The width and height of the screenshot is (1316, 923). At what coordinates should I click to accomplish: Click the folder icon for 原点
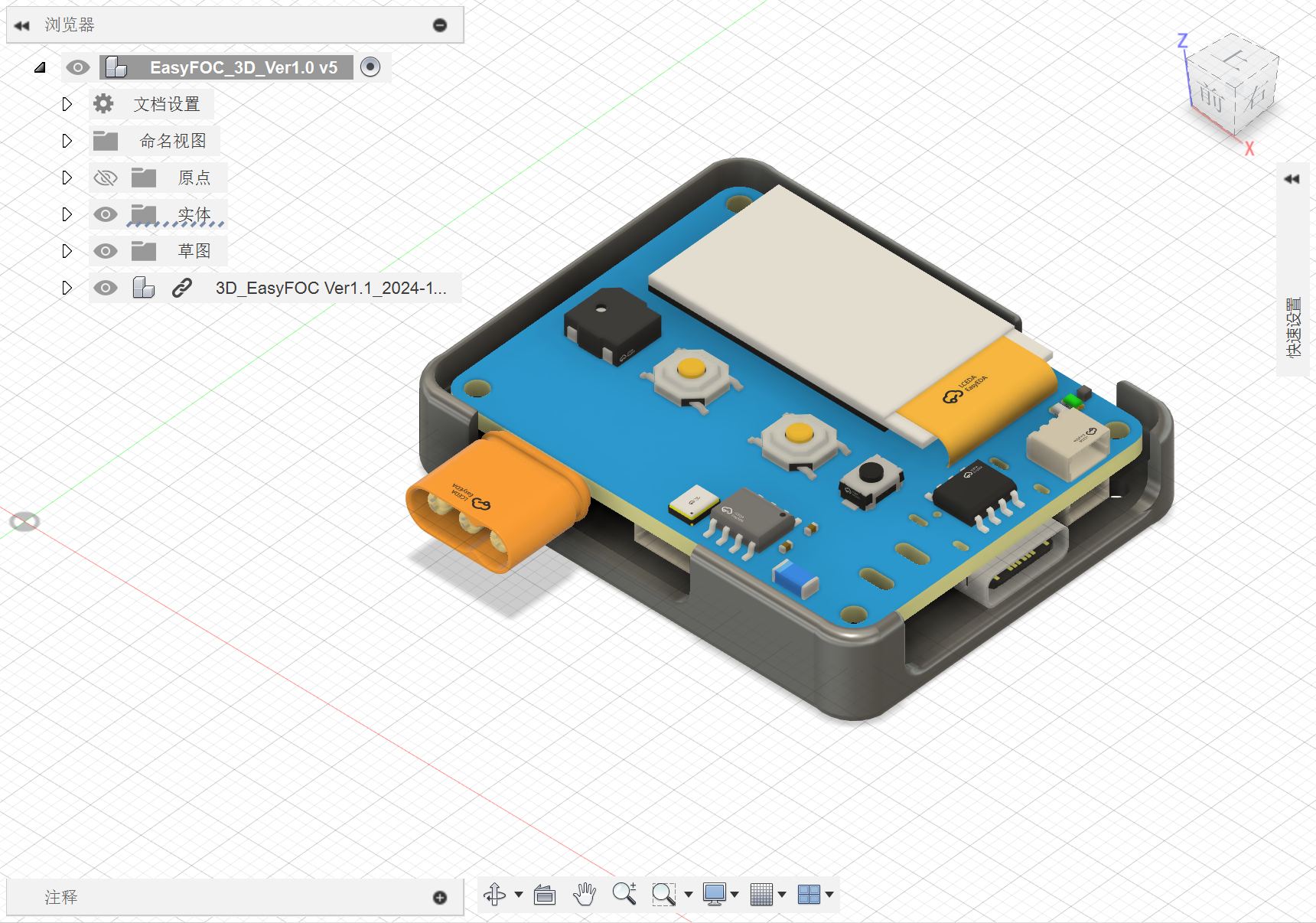point(144,178)
